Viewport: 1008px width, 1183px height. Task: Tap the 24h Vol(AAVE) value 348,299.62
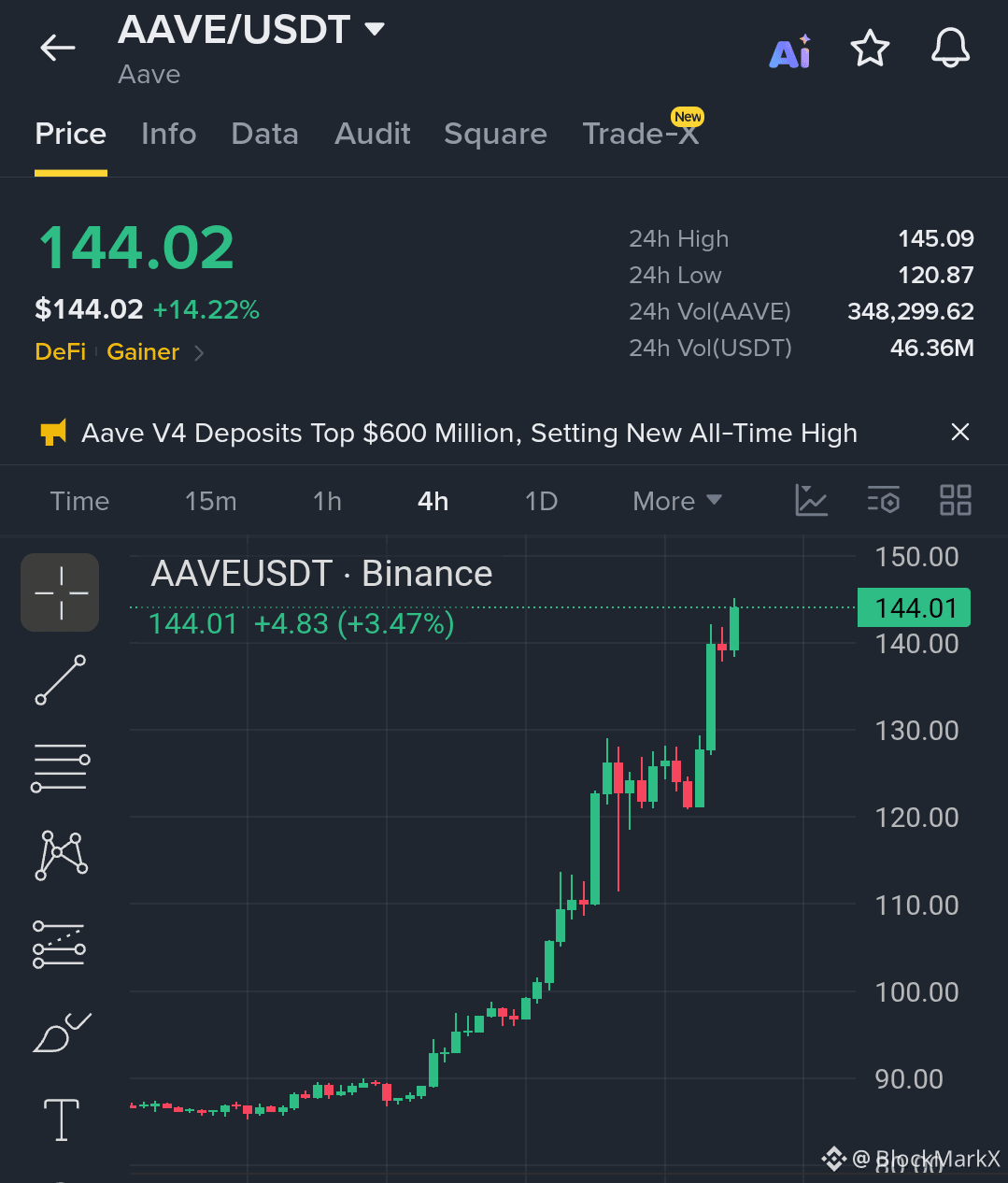(911, 311)
